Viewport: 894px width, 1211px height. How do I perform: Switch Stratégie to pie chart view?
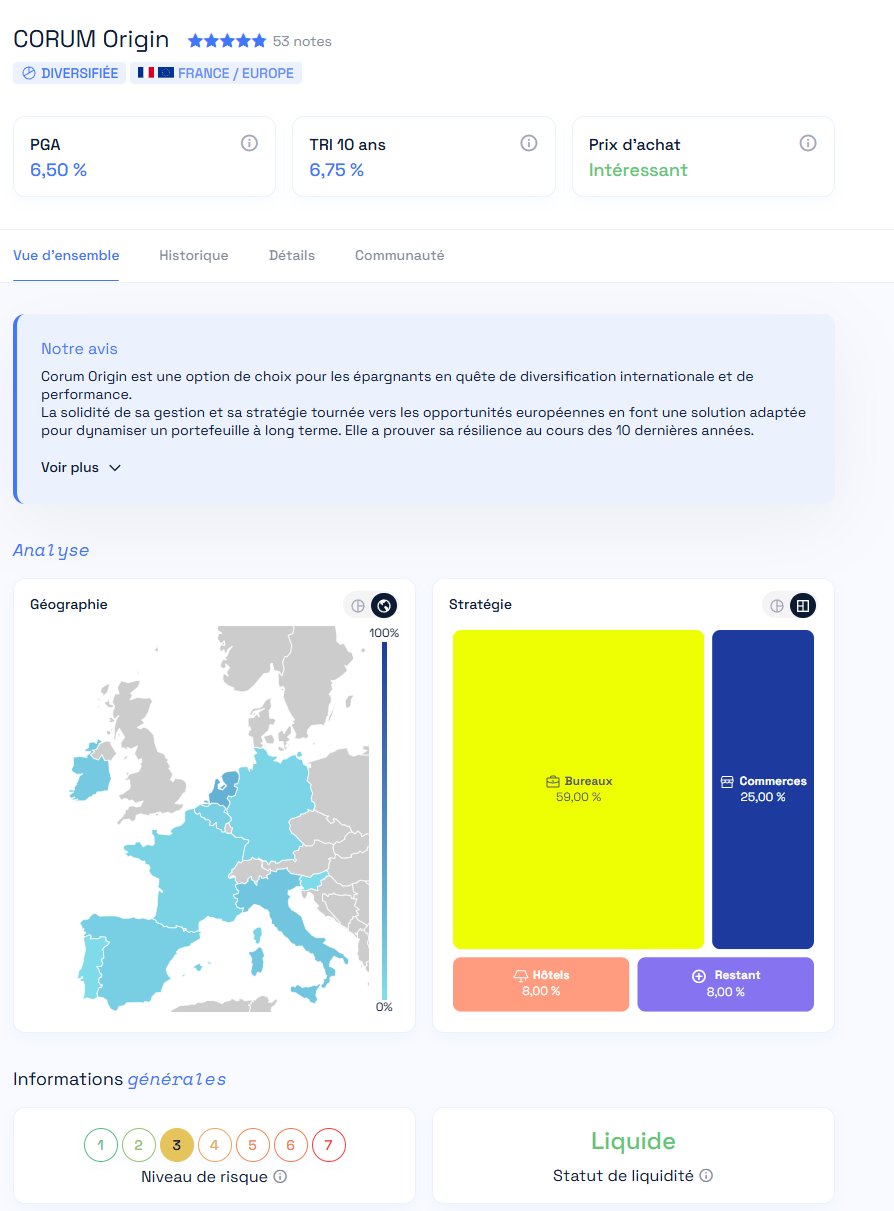(x=777, y=605)
